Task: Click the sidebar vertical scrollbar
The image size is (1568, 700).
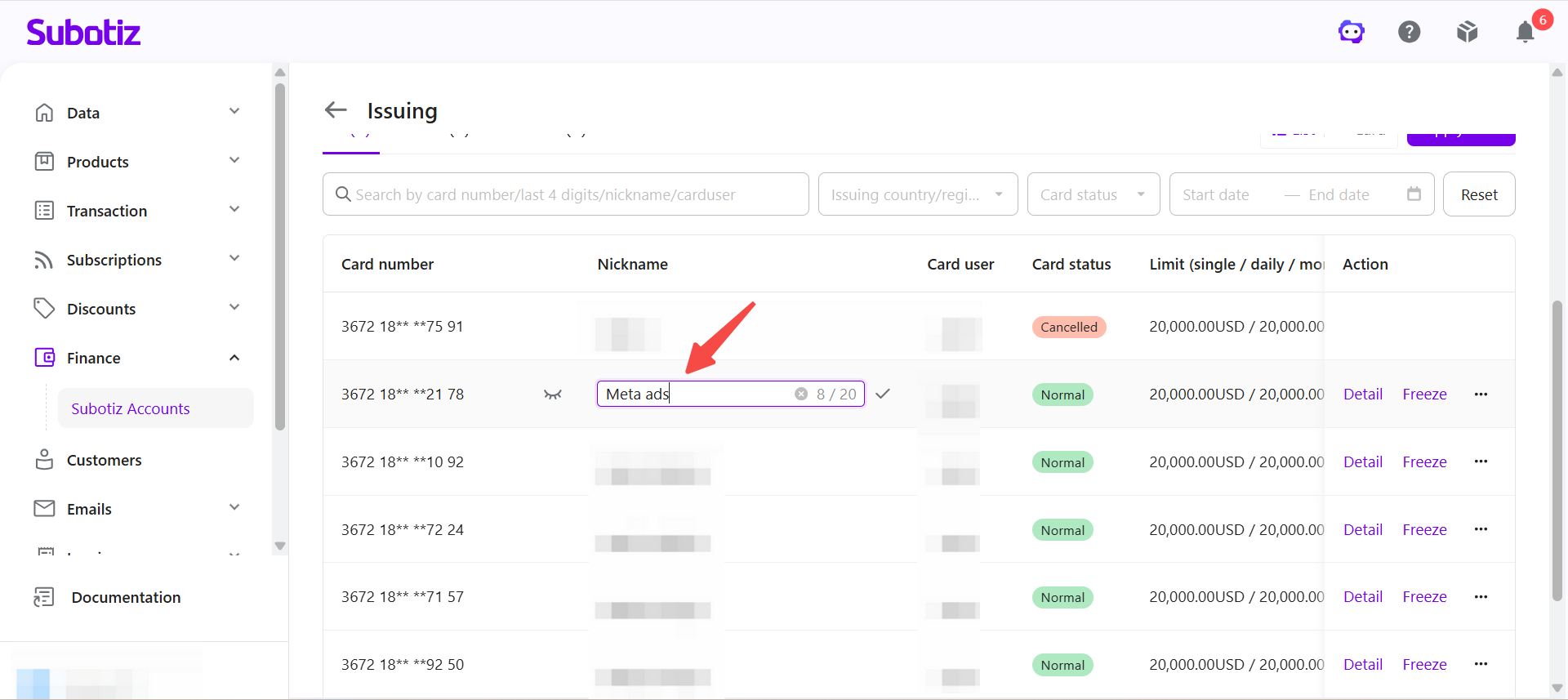Action: click(x=280, y=256)
